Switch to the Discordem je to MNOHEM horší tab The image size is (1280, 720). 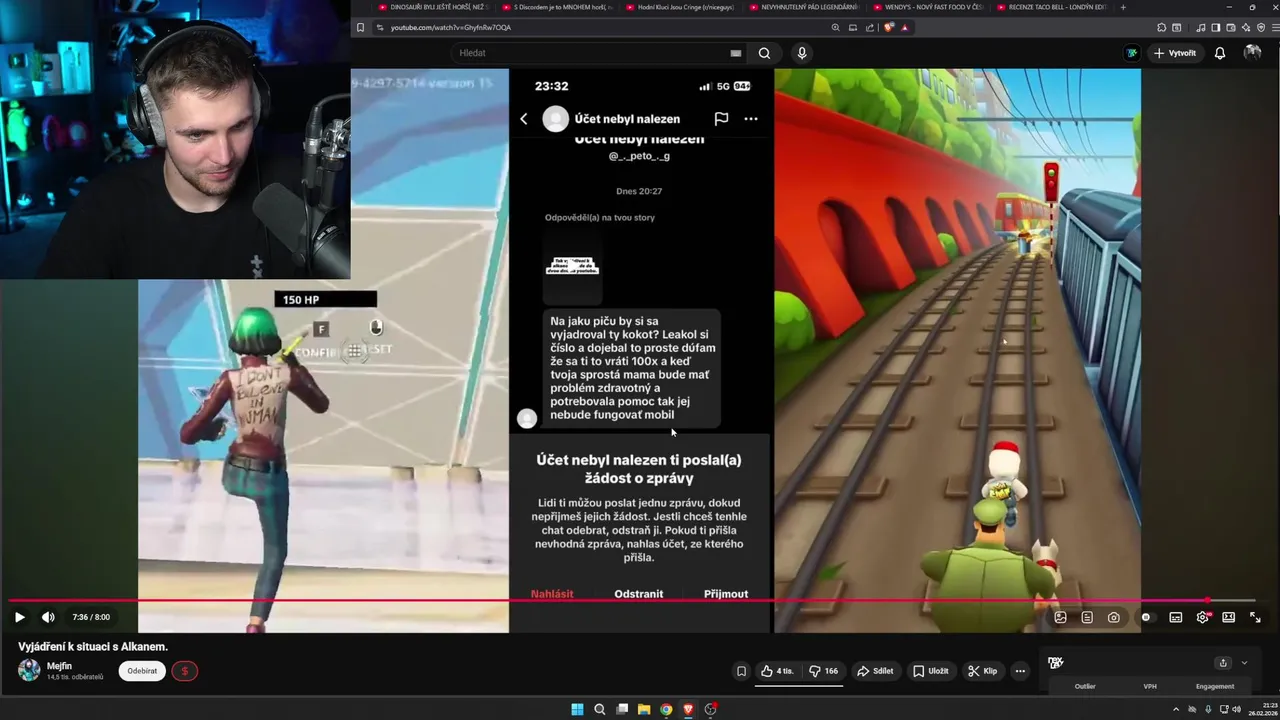(x=557, y=7)
